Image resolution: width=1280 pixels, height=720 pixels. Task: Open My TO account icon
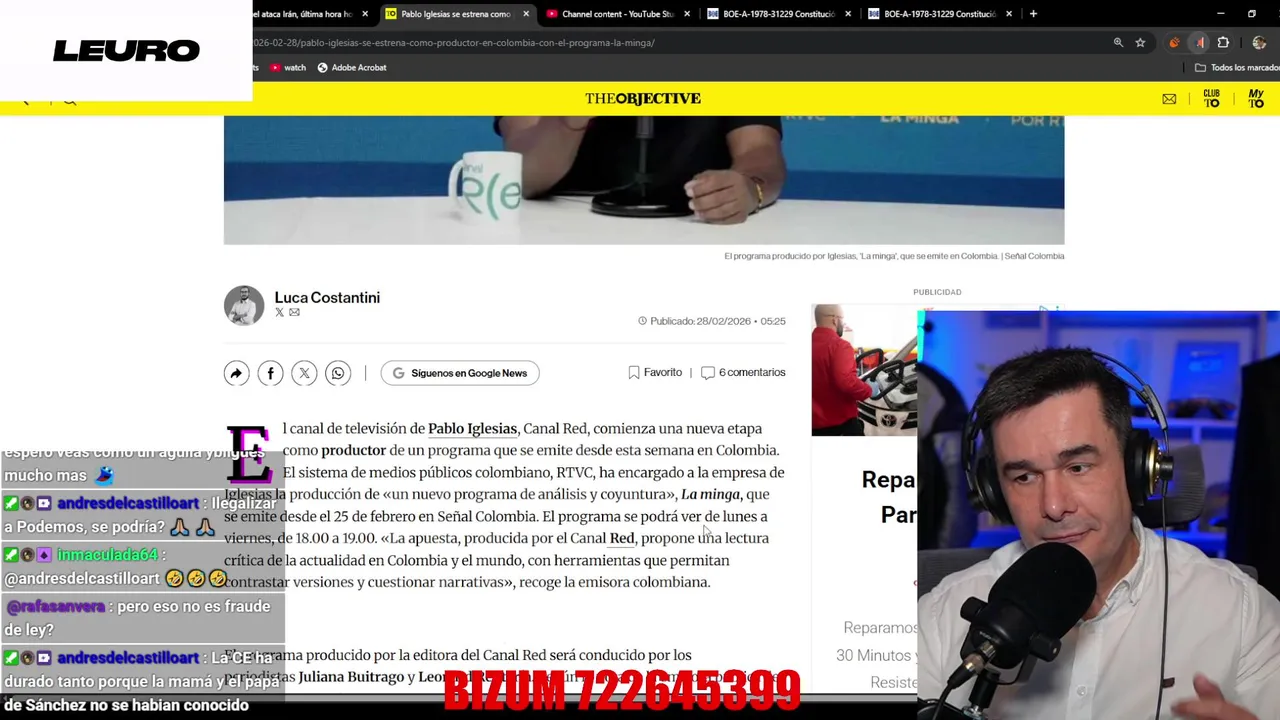click(1256, 98)
